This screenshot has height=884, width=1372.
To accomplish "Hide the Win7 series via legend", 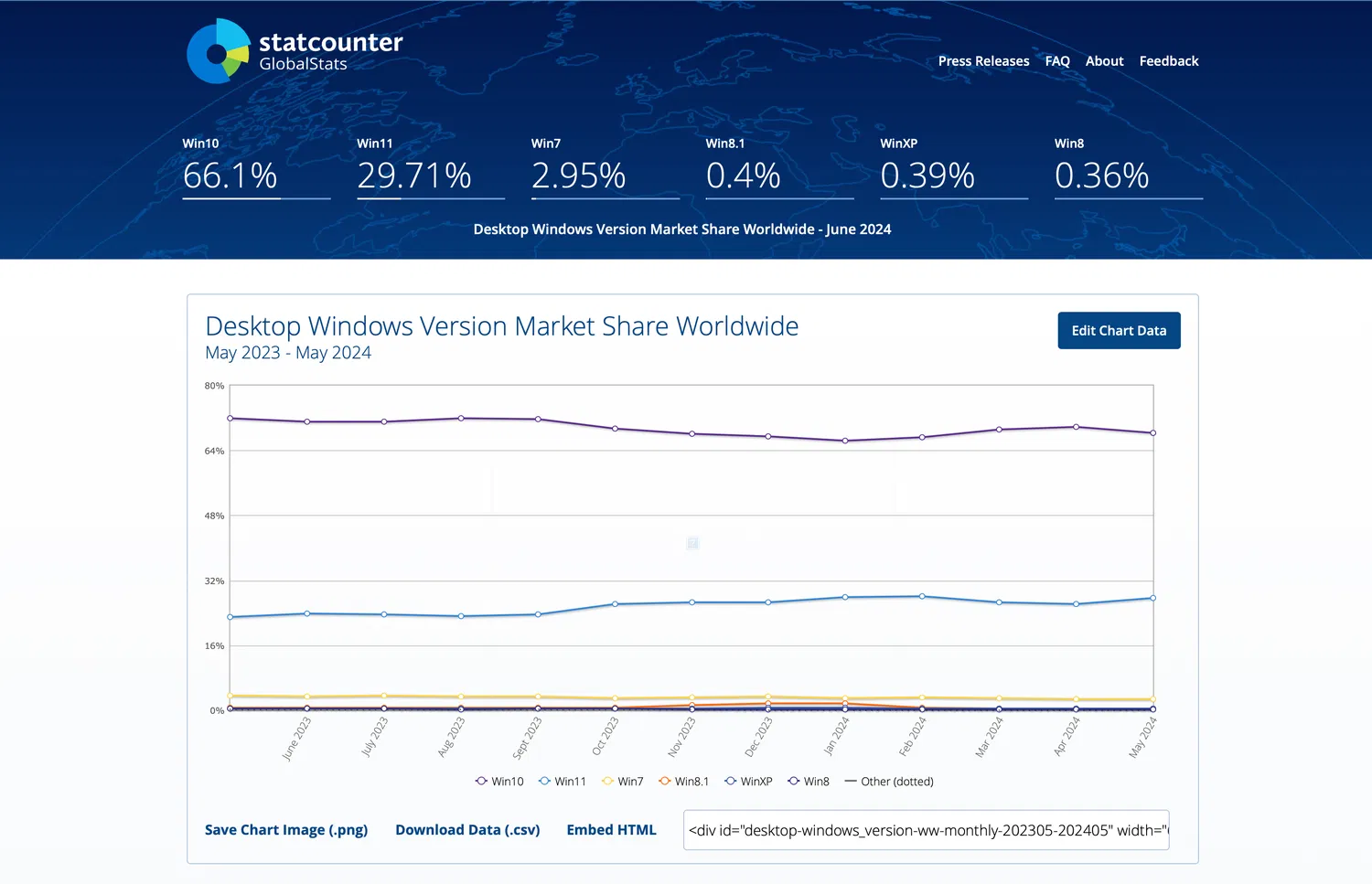I will (623, 782).
